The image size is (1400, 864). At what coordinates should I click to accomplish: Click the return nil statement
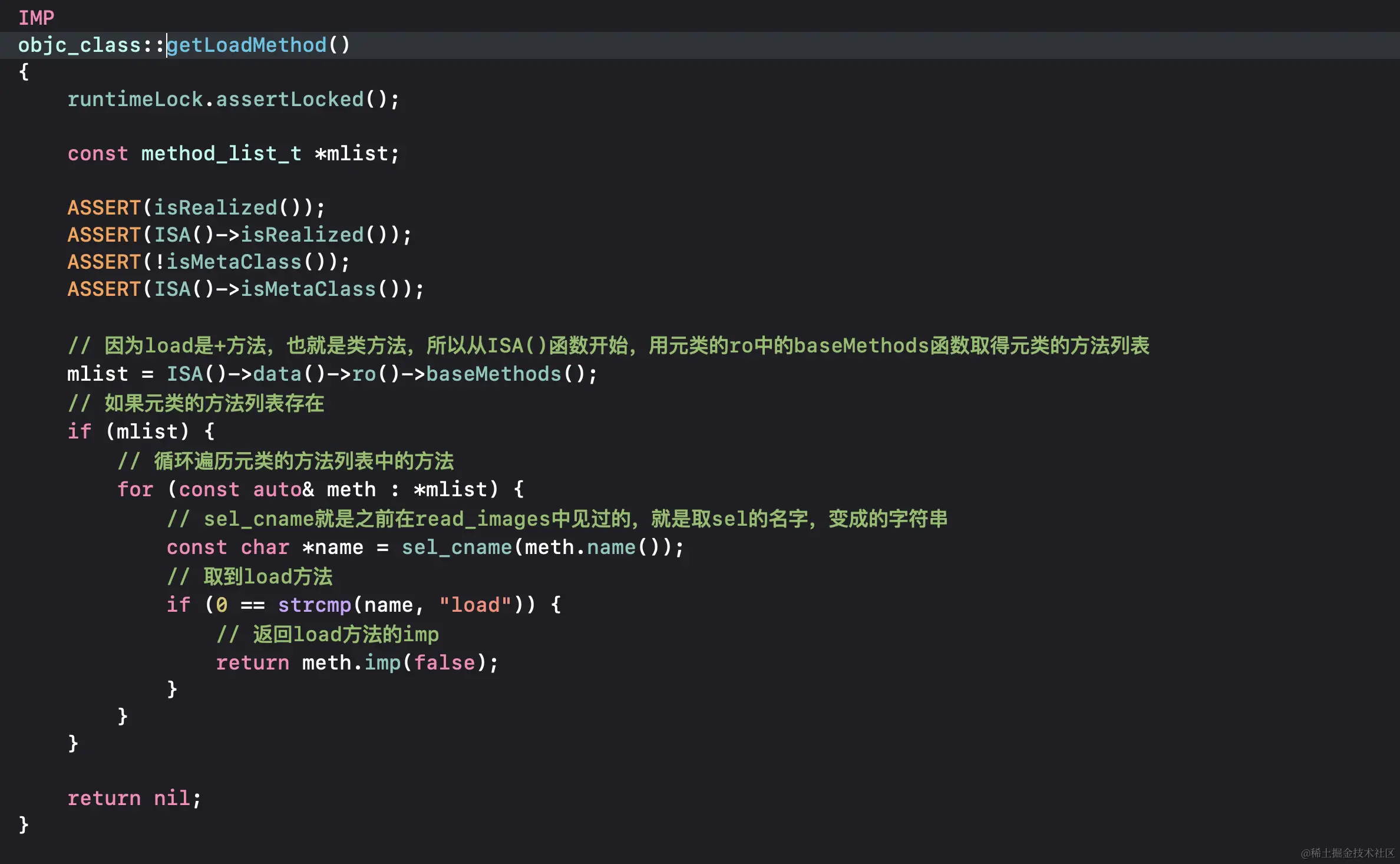134,797
